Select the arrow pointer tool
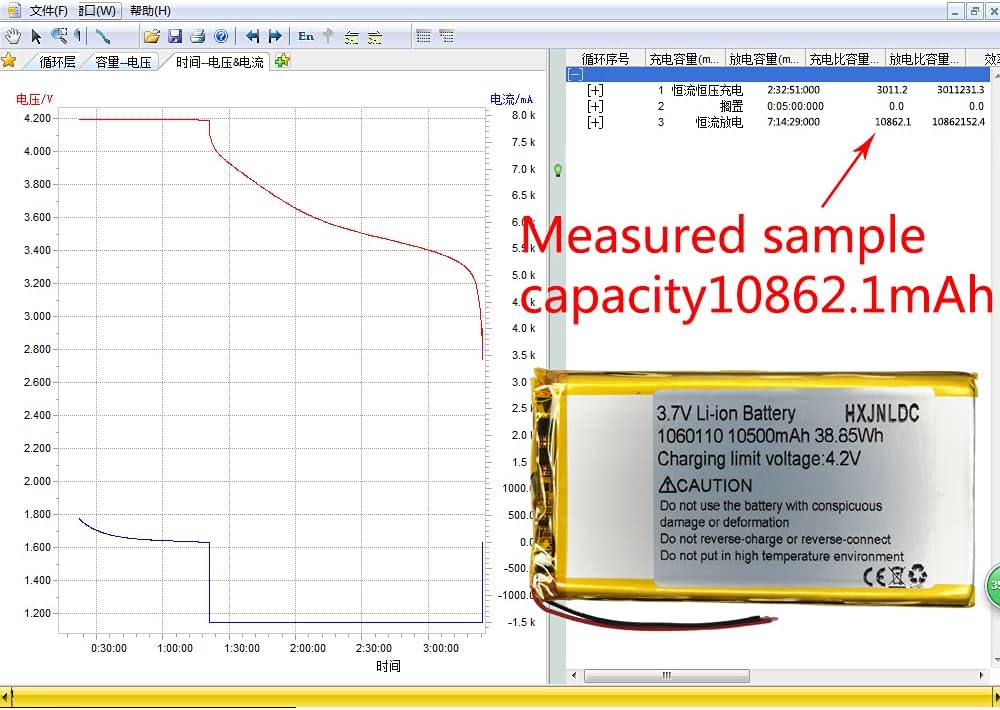Viewport: 1000px width, 710px height. coord(36,36)
